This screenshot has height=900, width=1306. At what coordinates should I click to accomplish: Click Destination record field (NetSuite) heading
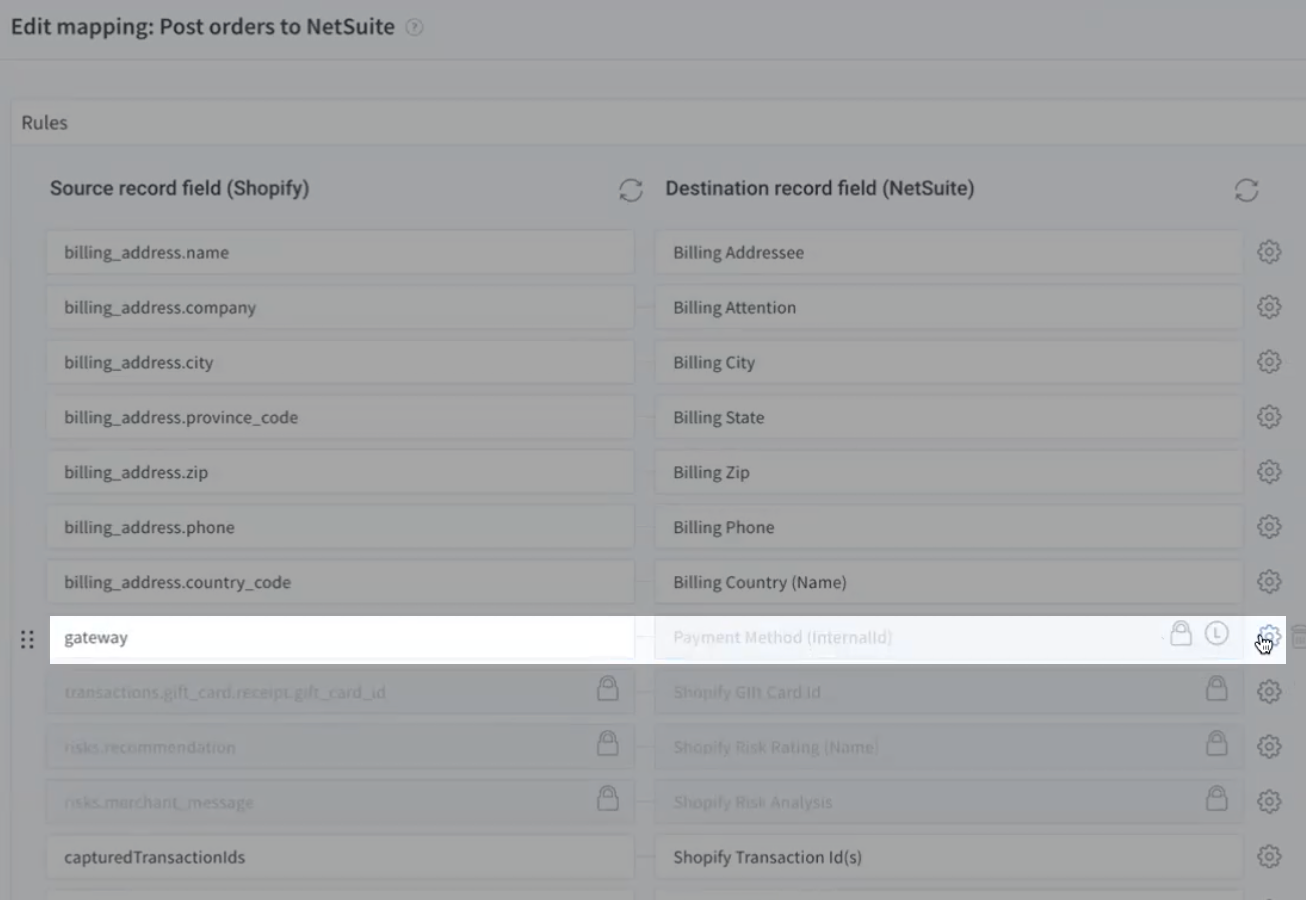point(820,188)
